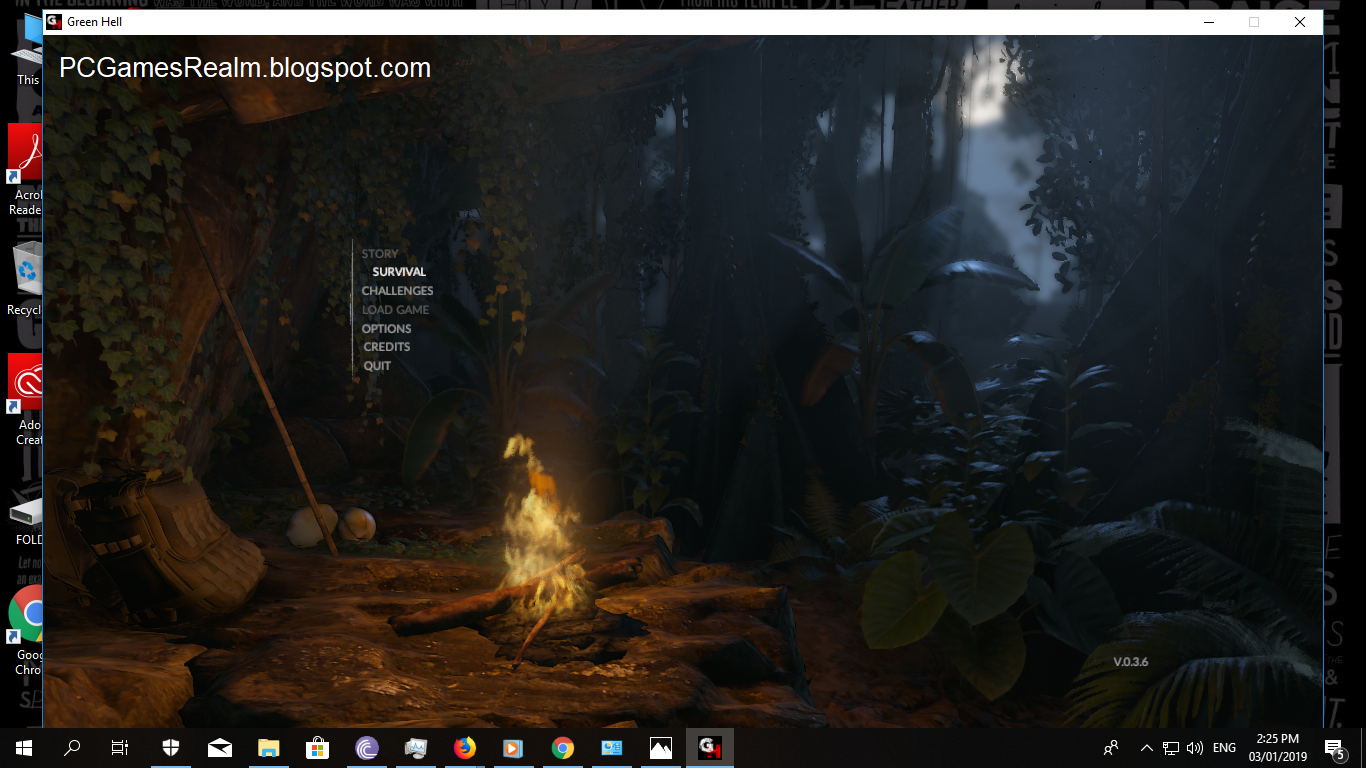Open Microsoft Store on taskbar
Viewport: 1366px width, 768px height.
(318, 747)
